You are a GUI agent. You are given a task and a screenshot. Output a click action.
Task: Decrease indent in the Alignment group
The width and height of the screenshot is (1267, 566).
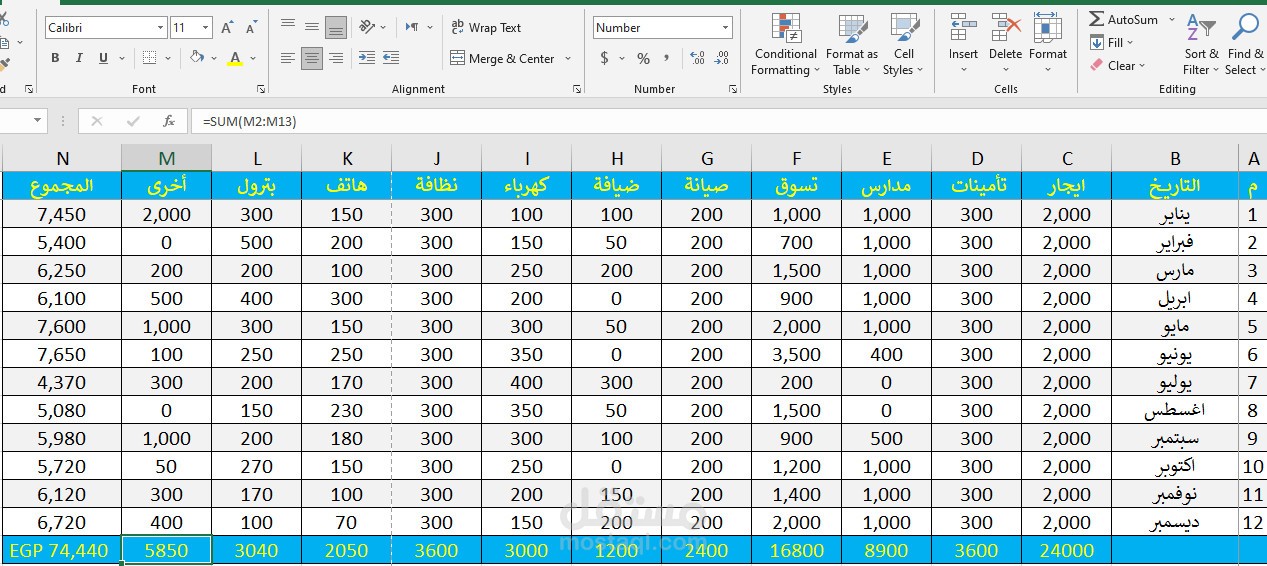tap(367, 59)
